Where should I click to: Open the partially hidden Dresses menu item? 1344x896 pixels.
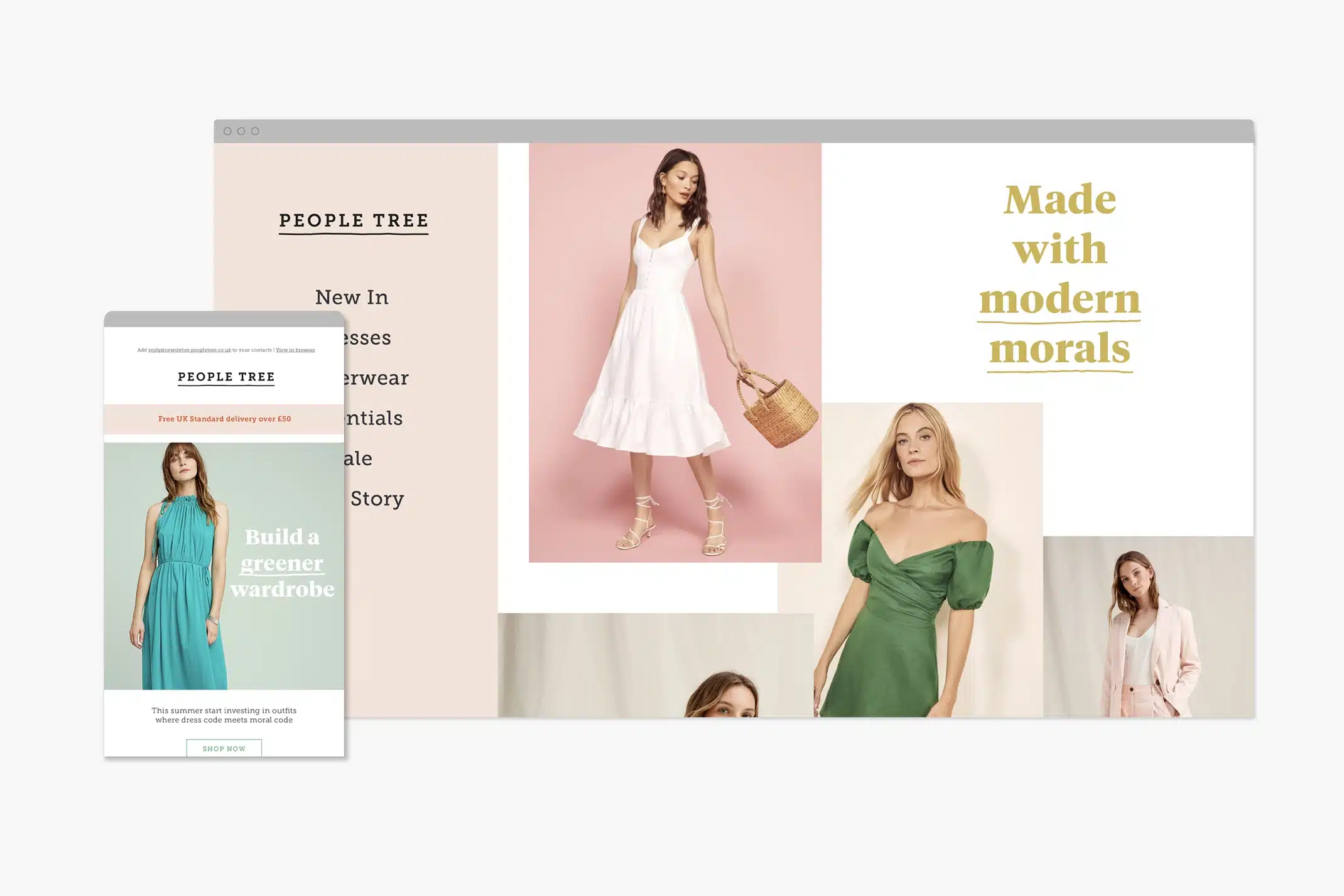[368, 338]
